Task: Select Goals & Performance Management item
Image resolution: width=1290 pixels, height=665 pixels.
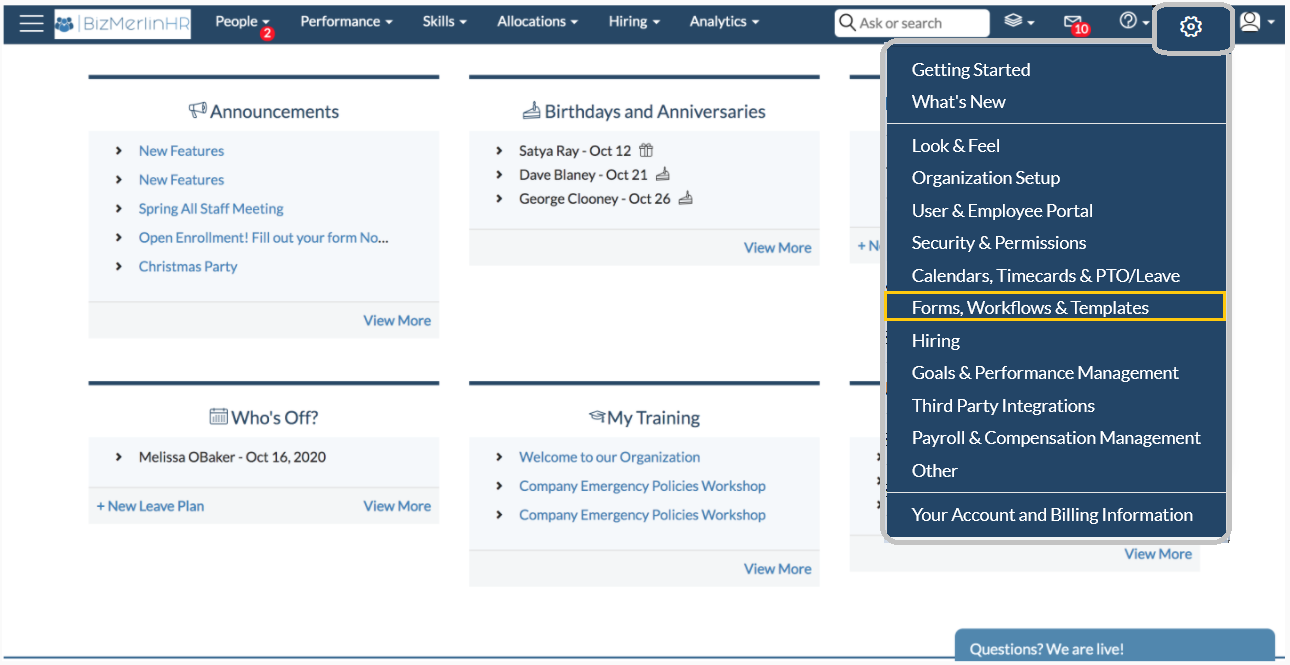Action: click(1045, 373)
